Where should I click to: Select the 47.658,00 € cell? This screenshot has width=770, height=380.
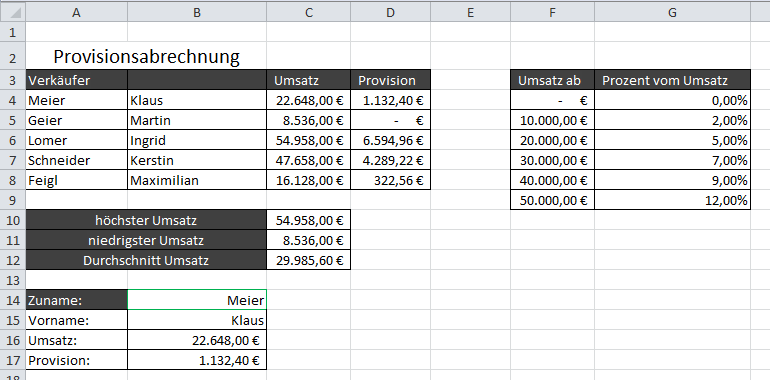pos(308,160)
